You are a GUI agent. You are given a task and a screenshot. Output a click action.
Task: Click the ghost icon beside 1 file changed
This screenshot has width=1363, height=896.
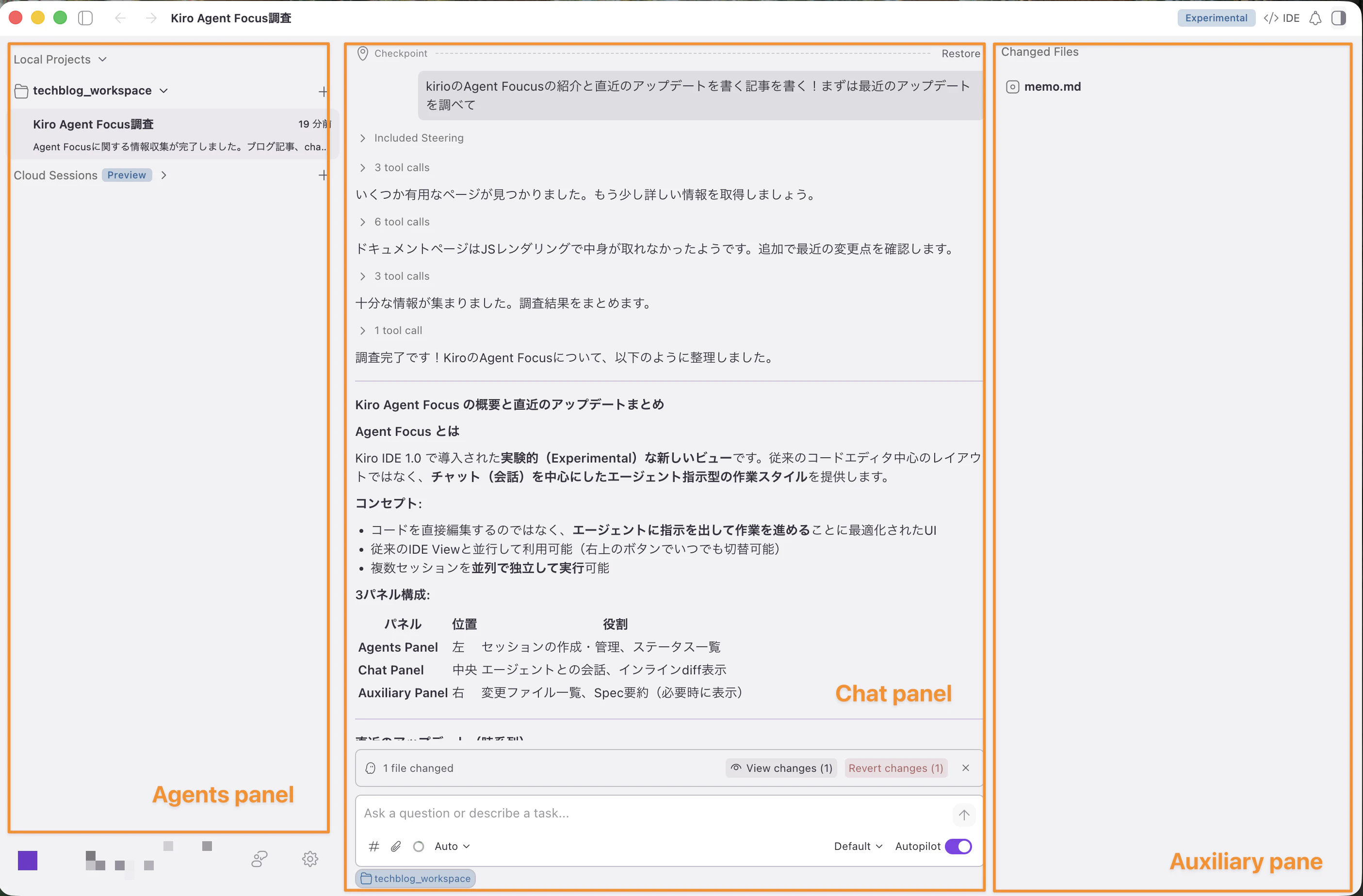tap(371, 768)
